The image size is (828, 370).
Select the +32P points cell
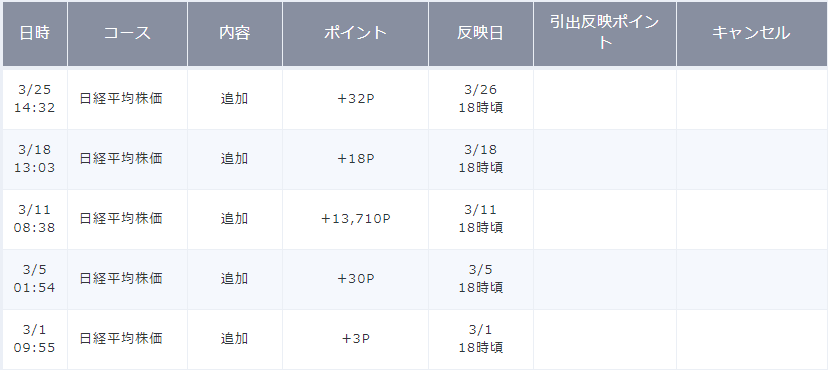[x=355, y=99]
